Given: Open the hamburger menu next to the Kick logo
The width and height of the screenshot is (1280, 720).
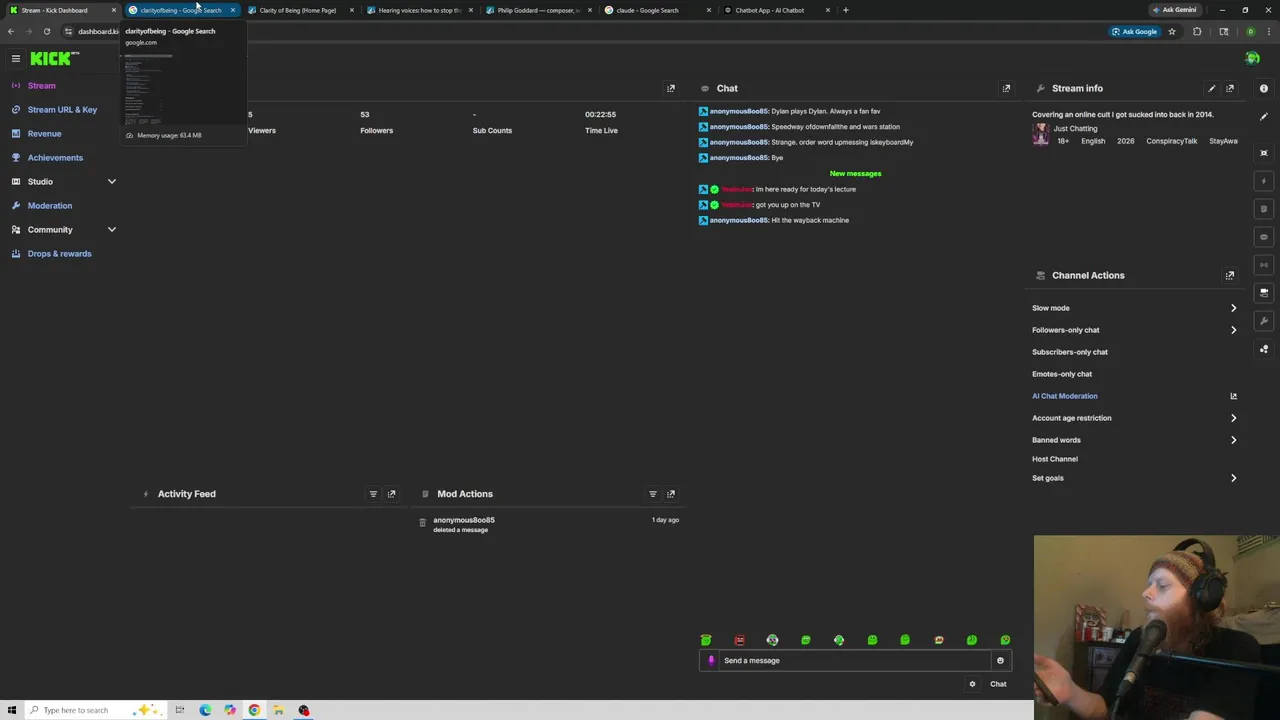Looking at the screenshot, I should (16, 59).
